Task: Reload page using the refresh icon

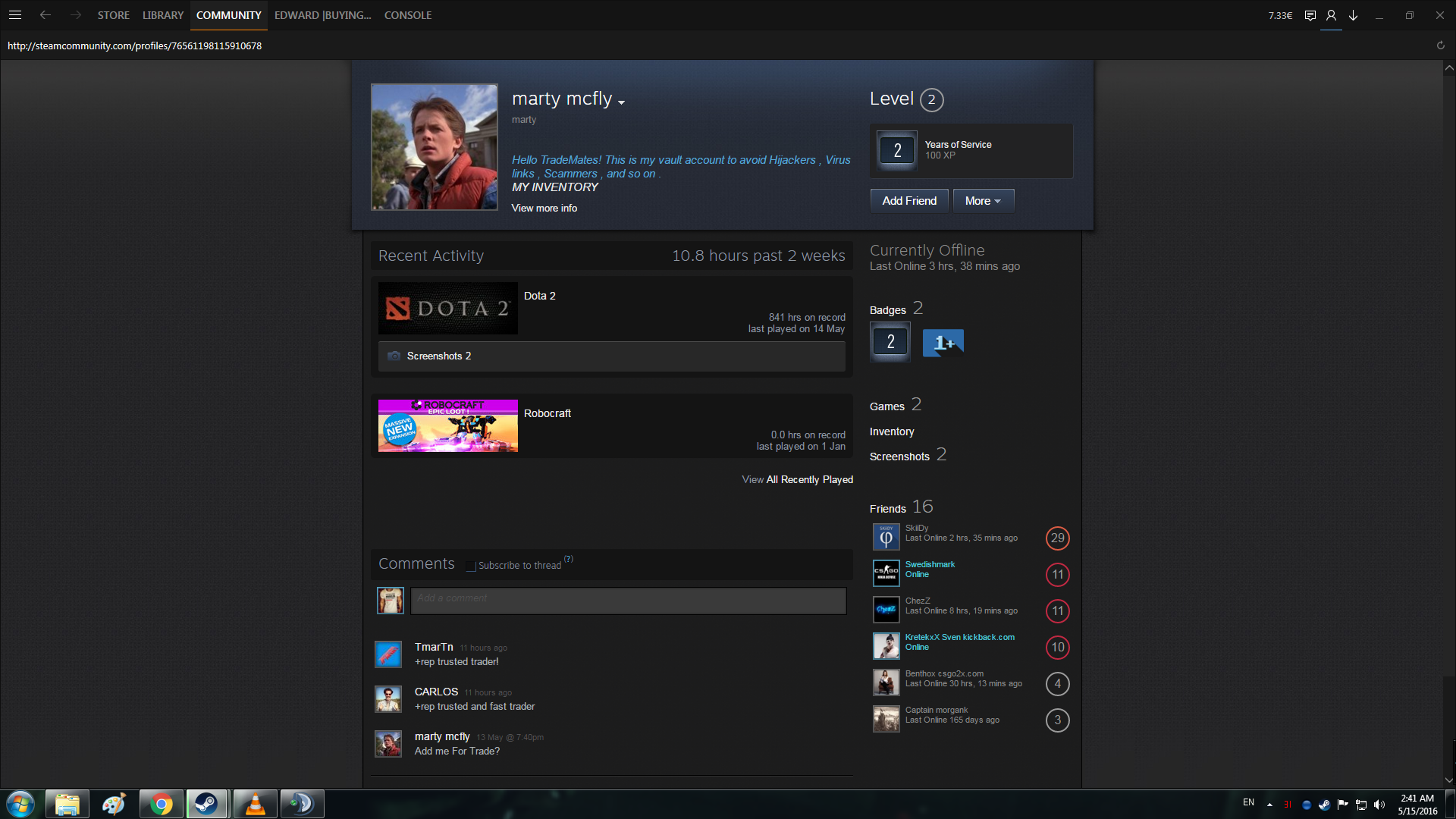Action: coord(1440,45)
